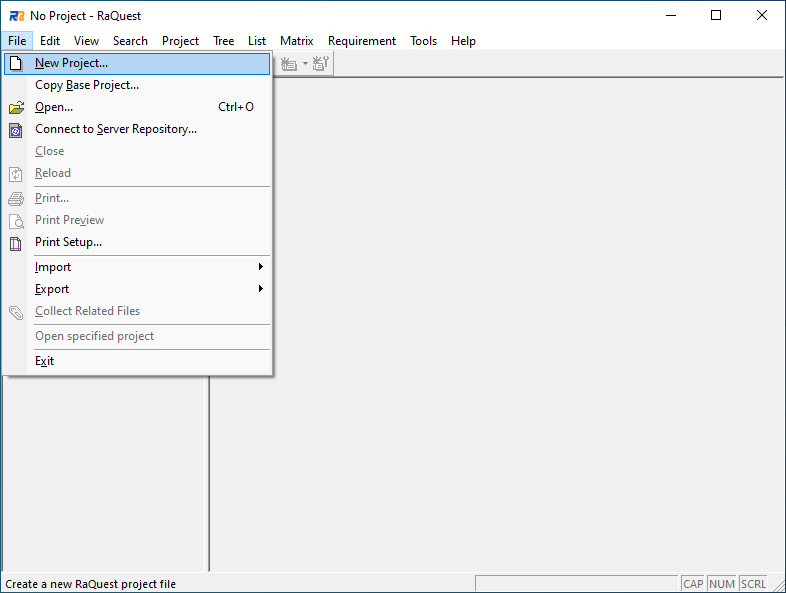The height and width of the screenshot is (593, 786).
Task: Open the Search menu
Action: [x=130, y=41]
